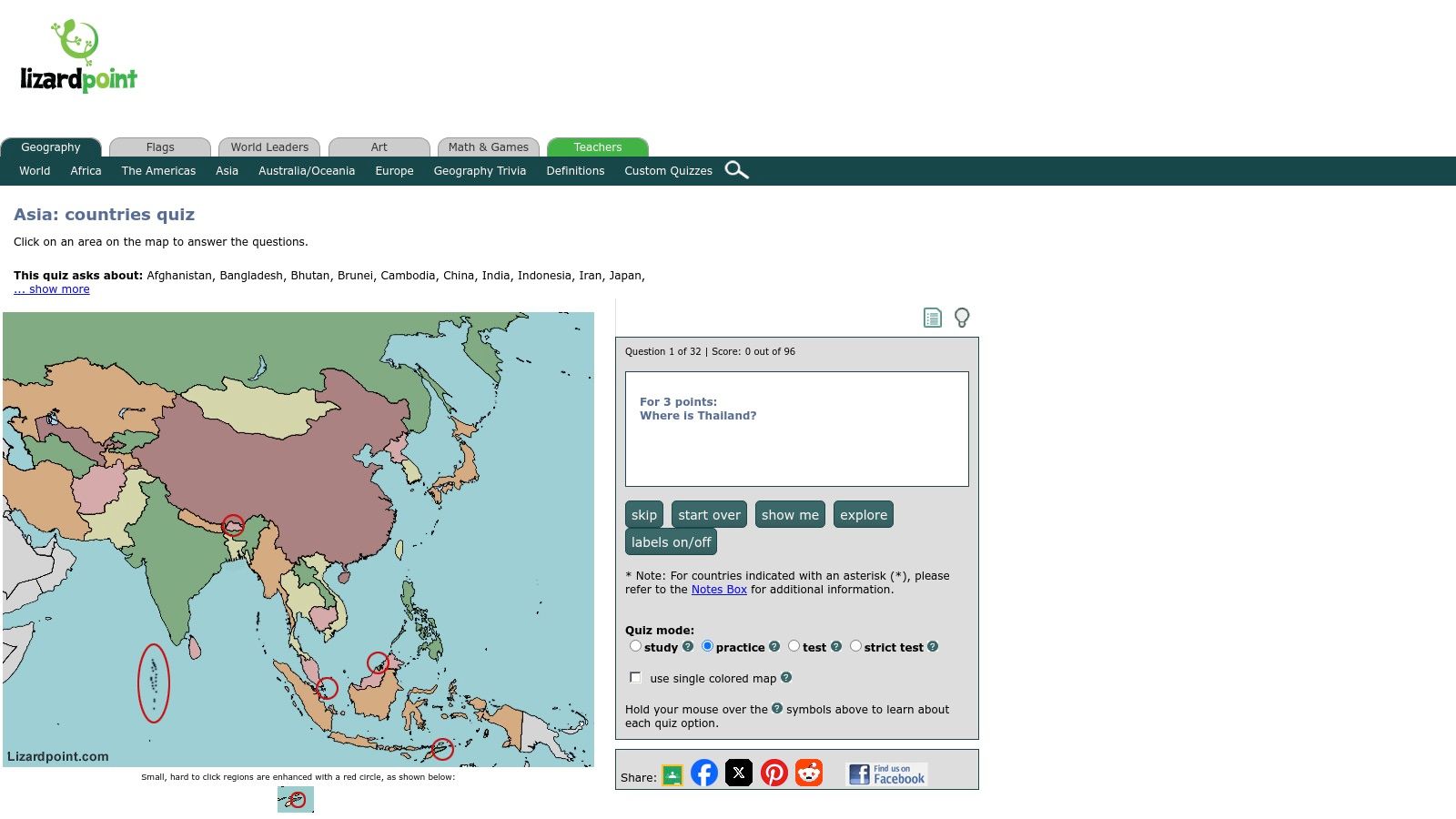Share to Google Classroom icon

tap(672, 775)
